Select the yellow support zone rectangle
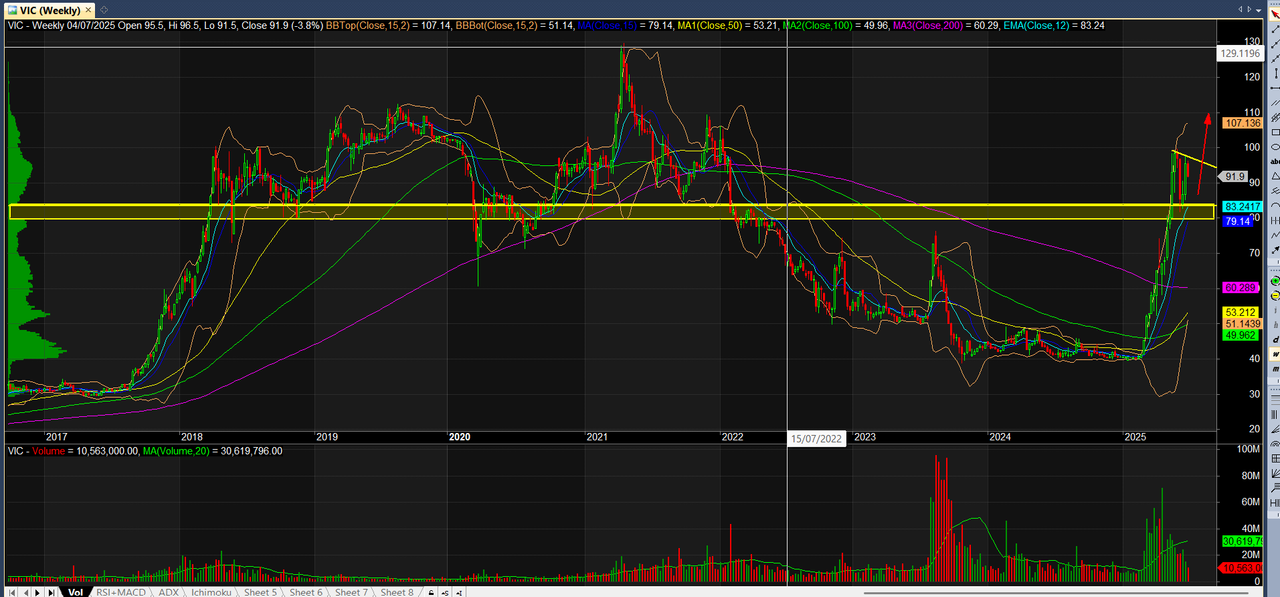This screenshot has height=597, width=1280. (x=611, y=211)
